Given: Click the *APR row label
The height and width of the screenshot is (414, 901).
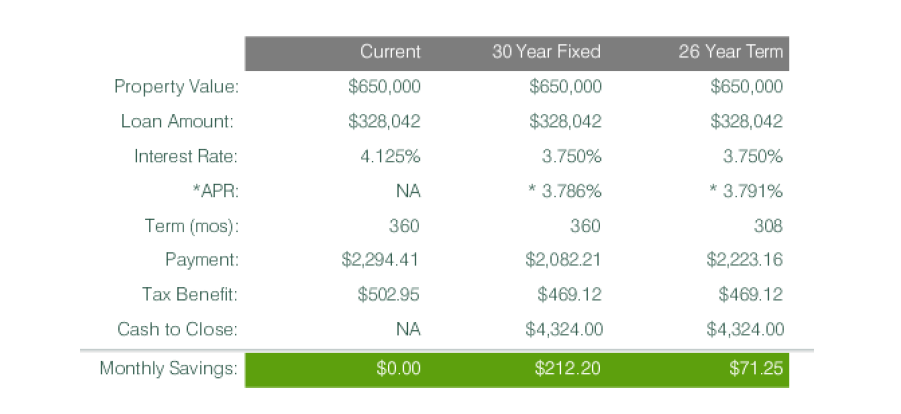Looking at the screenshot, I should pyautogui.click(x=215, y=191).
